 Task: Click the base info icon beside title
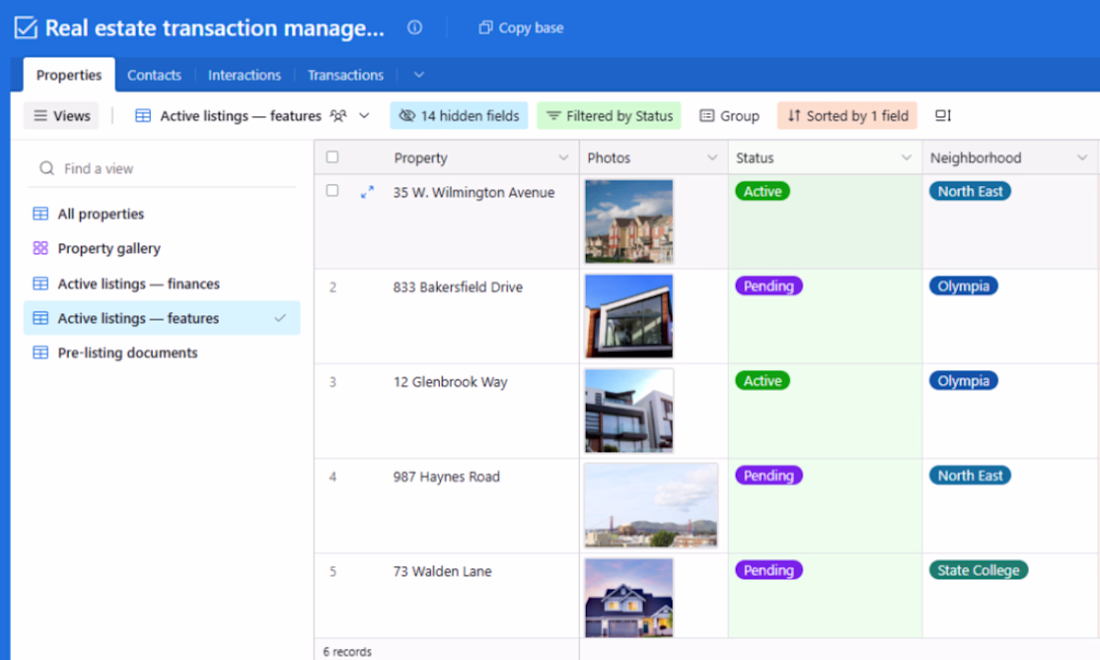pos(415,27)
